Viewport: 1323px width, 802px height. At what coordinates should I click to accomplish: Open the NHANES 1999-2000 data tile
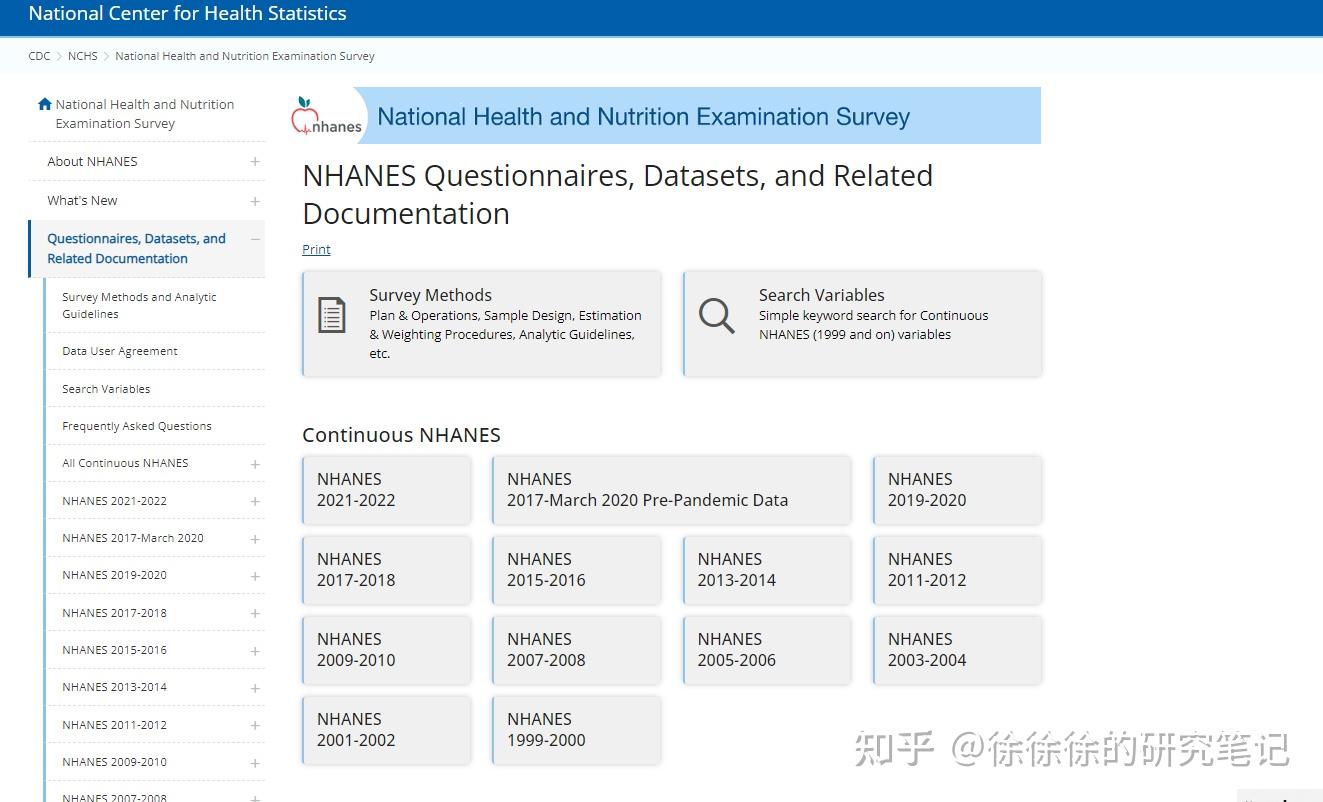[576, 730]
